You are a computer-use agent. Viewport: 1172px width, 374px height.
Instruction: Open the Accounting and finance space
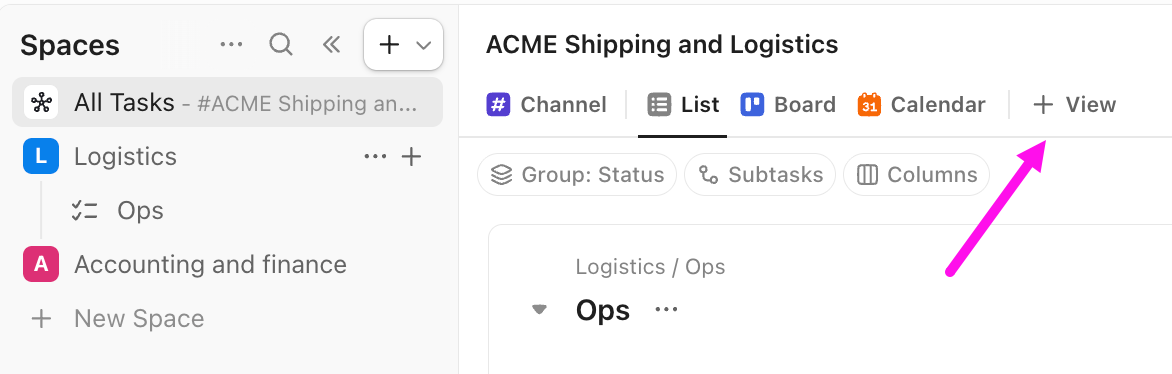(210, 264)
